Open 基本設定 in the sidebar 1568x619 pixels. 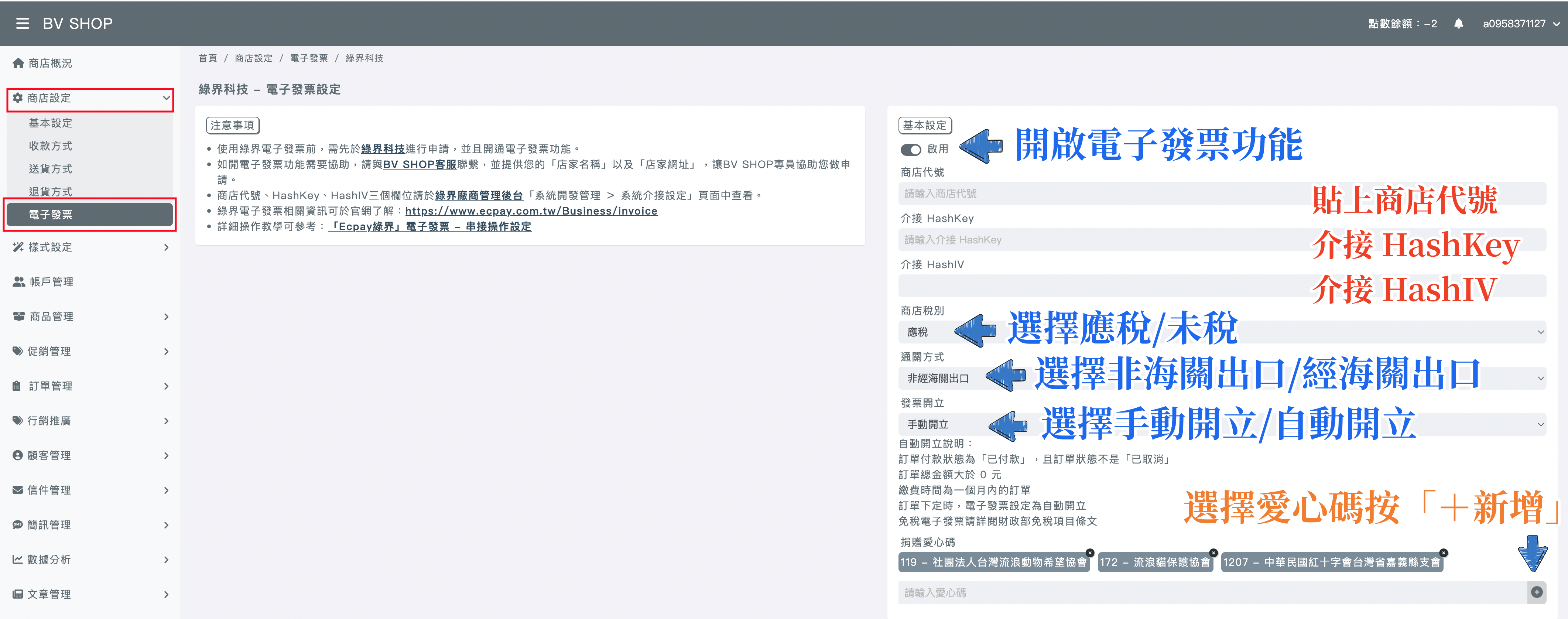tap(89, 123)
